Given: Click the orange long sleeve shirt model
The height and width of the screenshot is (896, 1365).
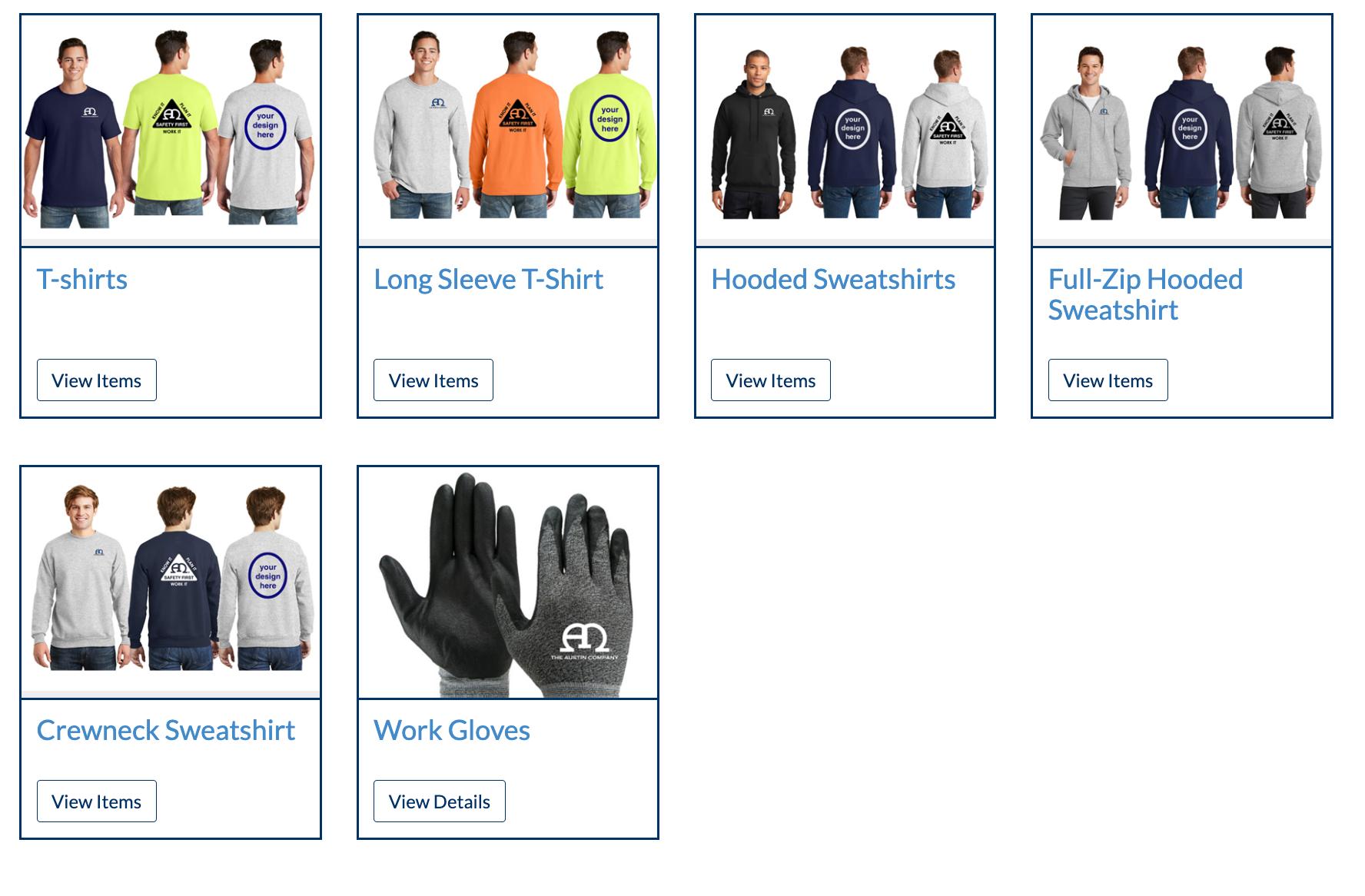Looking at the screenshot, I should [516, 124].
